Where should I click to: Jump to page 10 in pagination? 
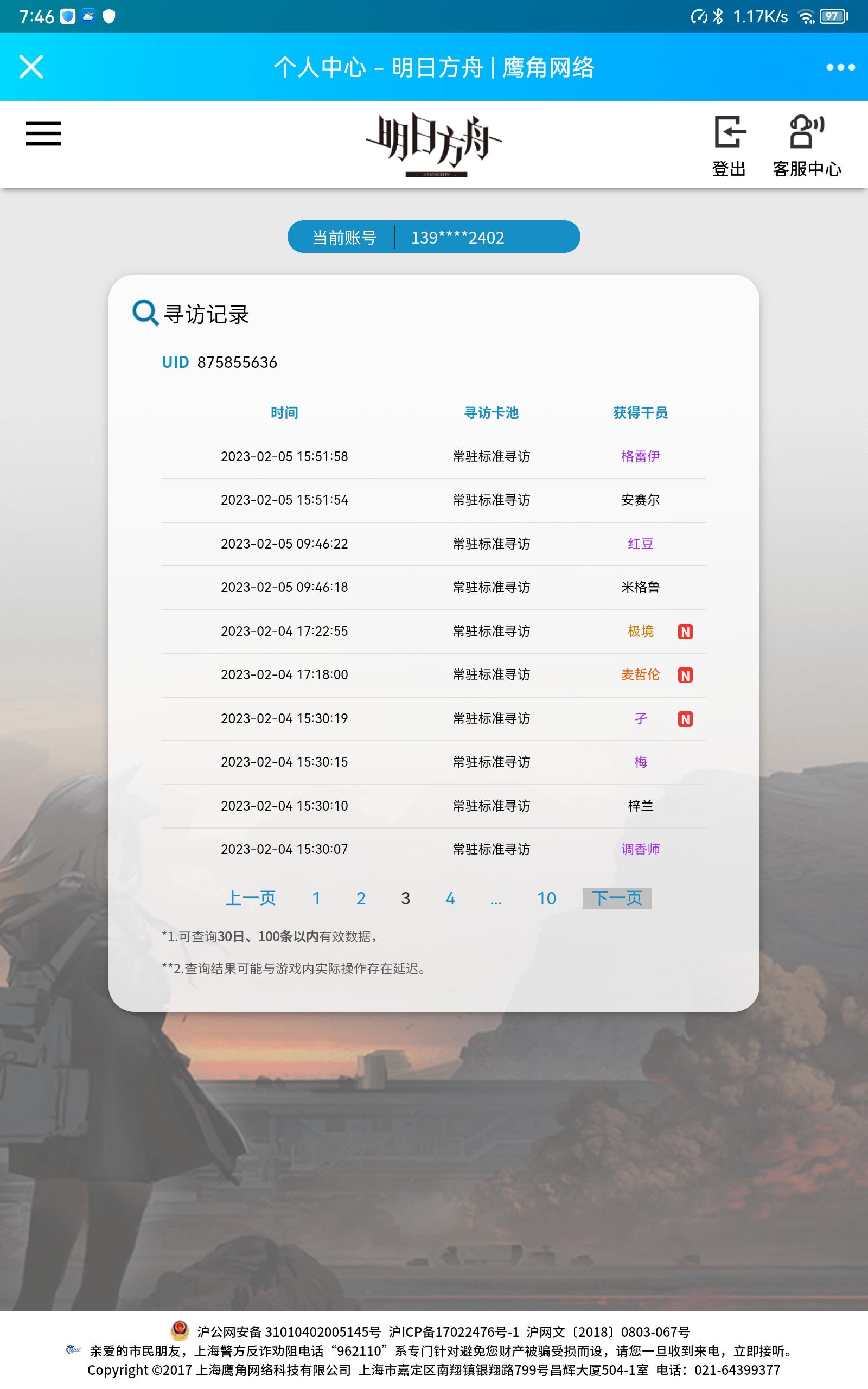coord(546,899)
